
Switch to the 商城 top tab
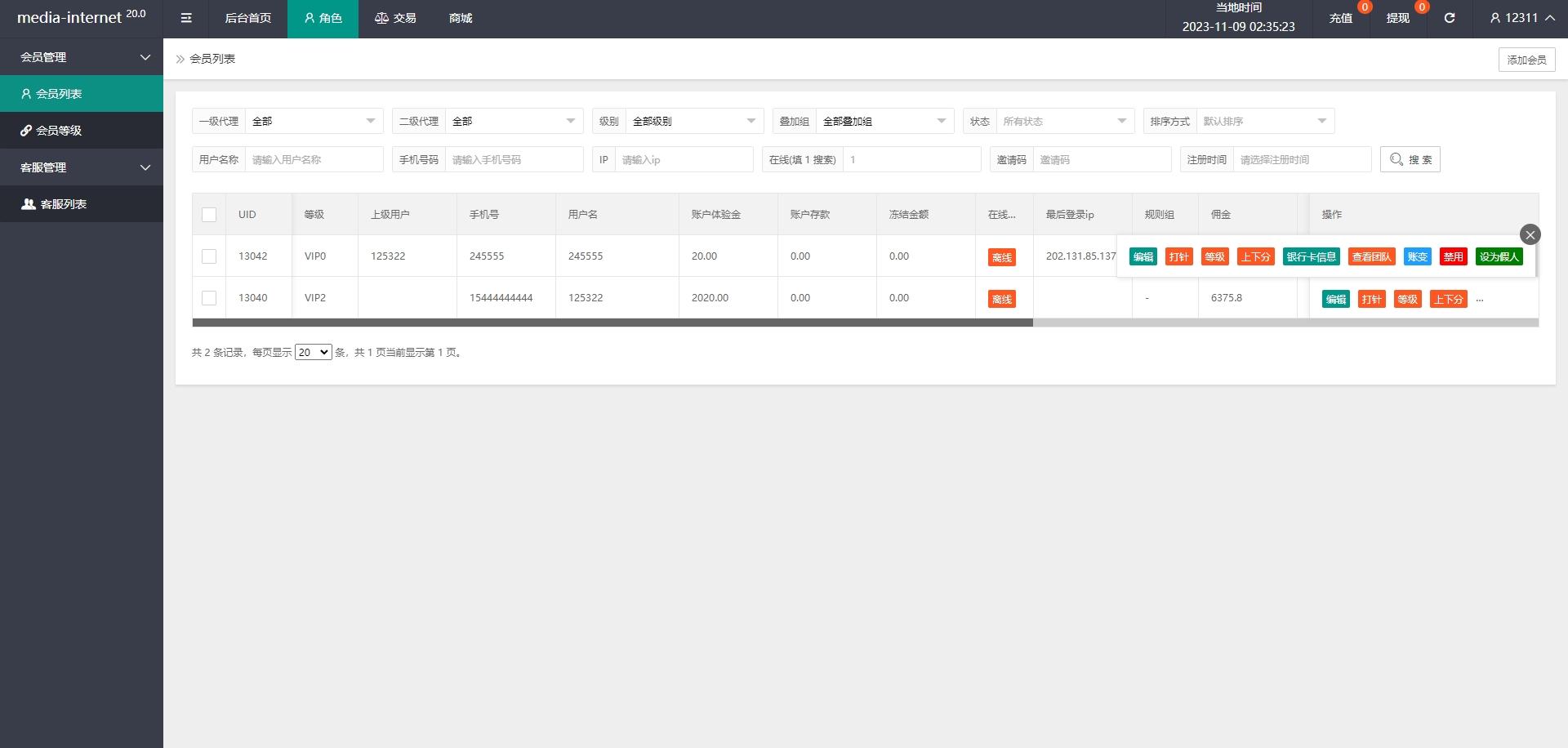461,18
